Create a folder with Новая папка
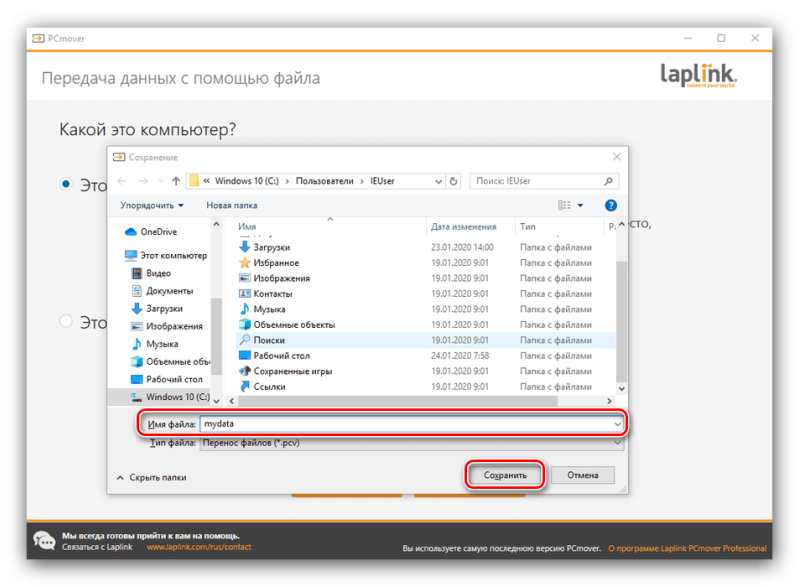The image size is (800, 587). coord(232,205)
